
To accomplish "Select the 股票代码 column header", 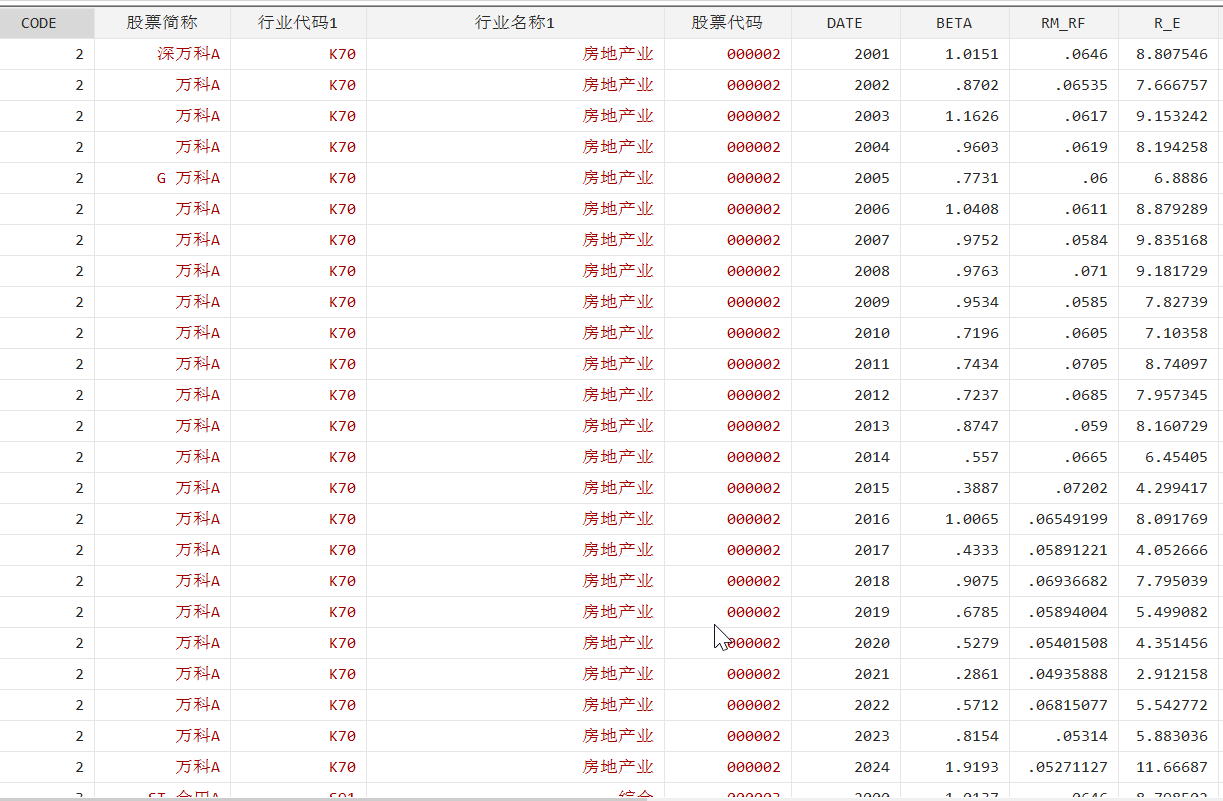I will click(x=728, y=23).
